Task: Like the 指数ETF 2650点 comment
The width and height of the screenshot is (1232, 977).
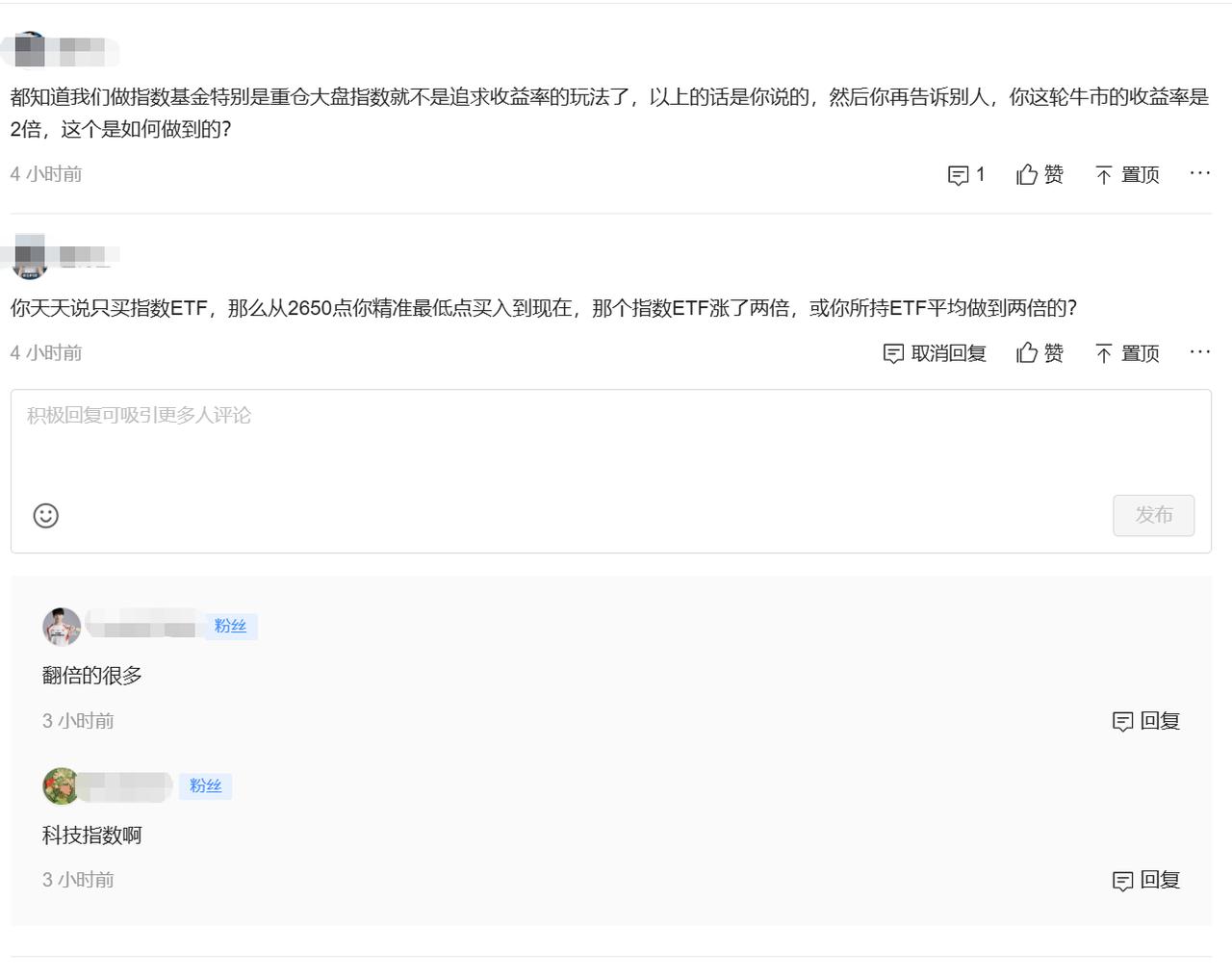Action: tap(1039, 353)
